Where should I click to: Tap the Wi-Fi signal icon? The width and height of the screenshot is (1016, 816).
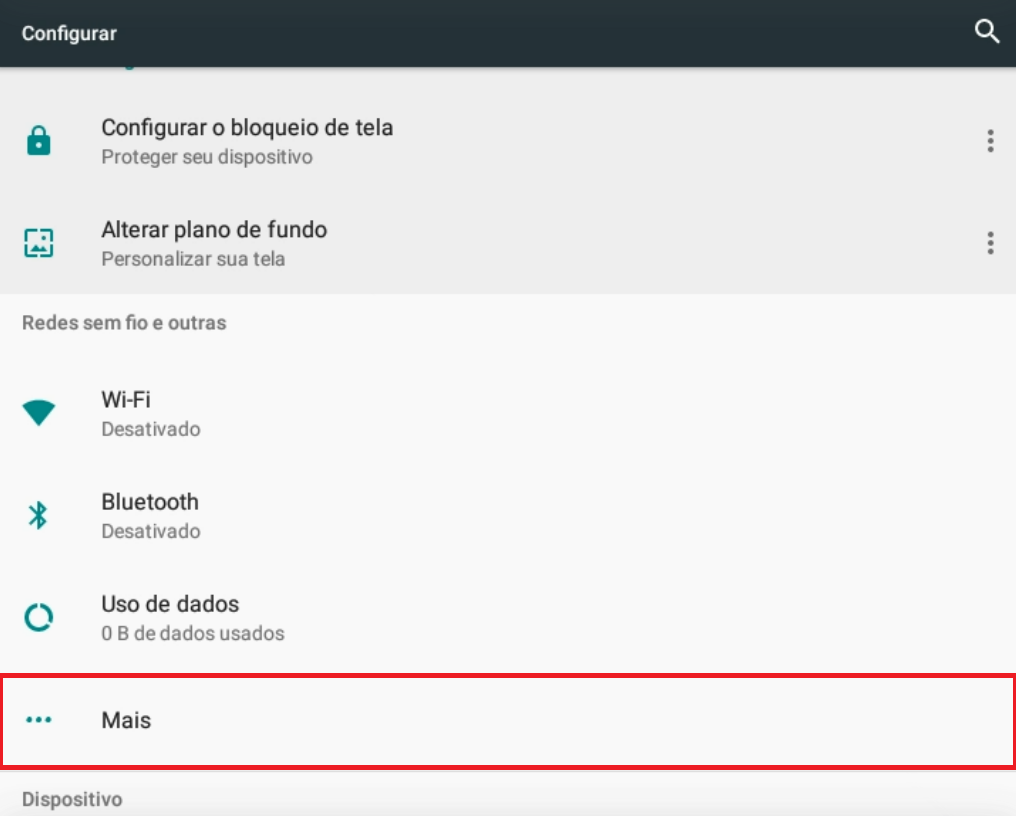pos(39,413)
